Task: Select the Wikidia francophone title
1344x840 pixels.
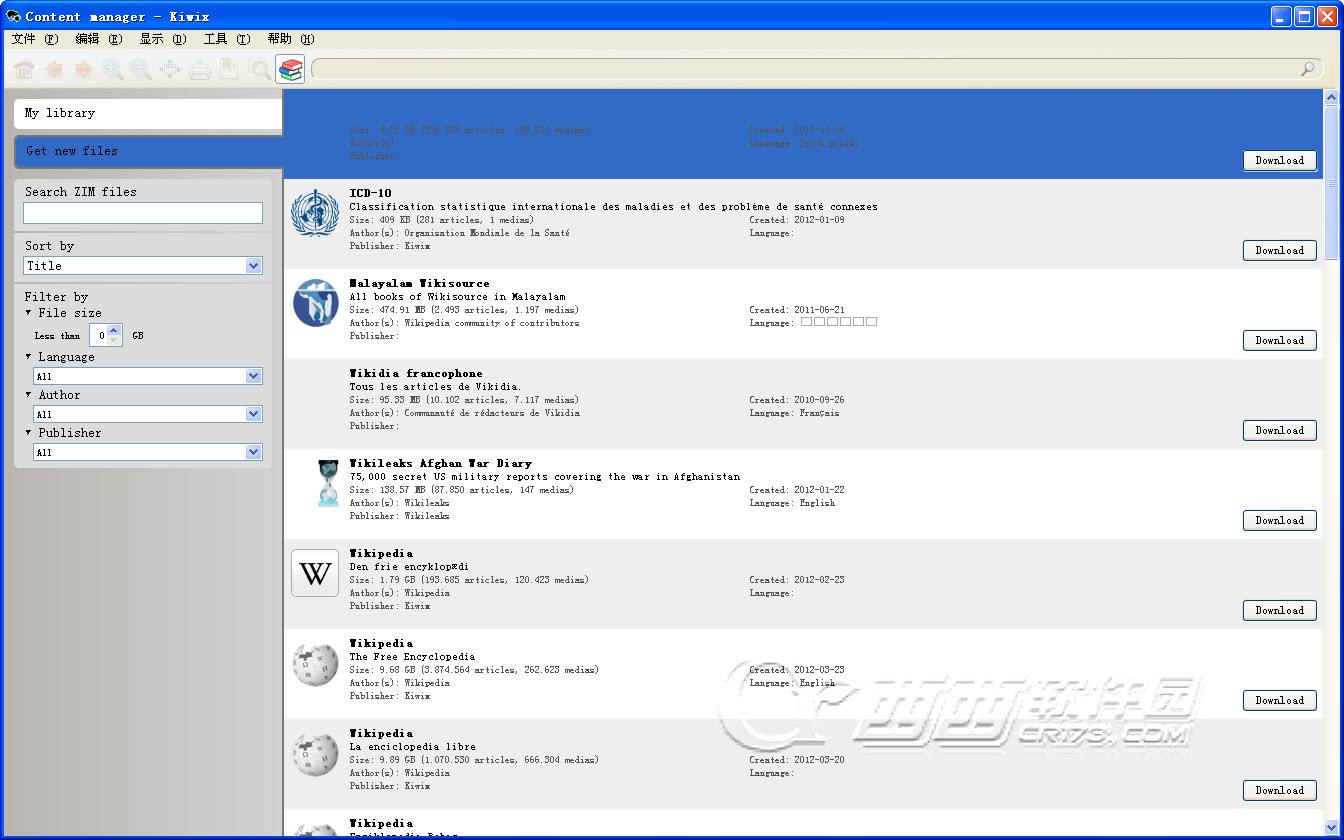Action: [x=416, y=373]
